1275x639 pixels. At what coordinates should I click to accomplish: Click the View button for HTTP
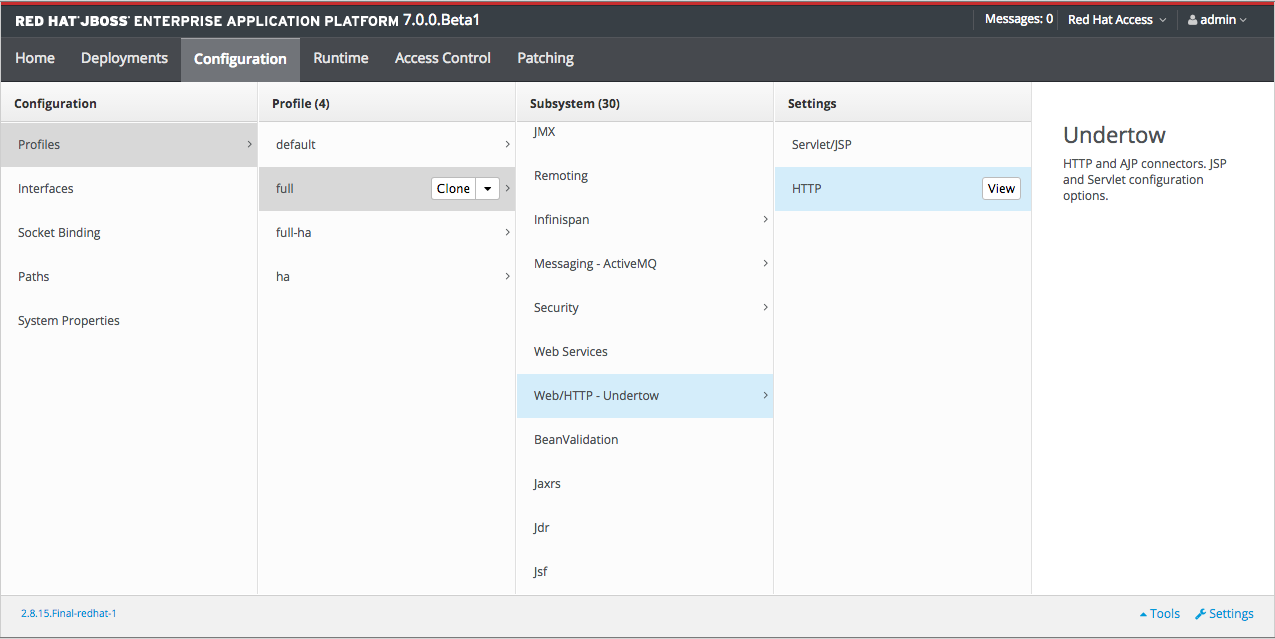click(x=1001, y=189)
